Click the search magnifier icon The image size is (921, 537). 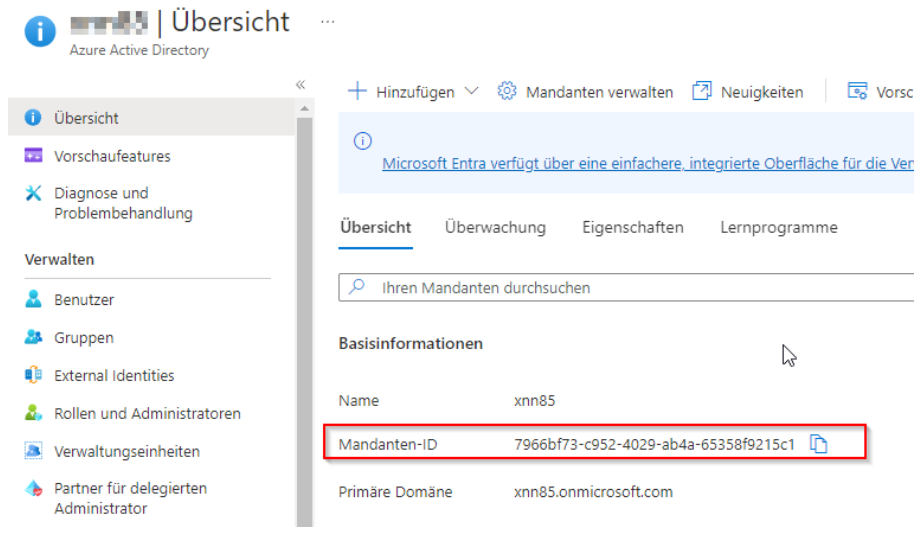(x=357, y=287)
